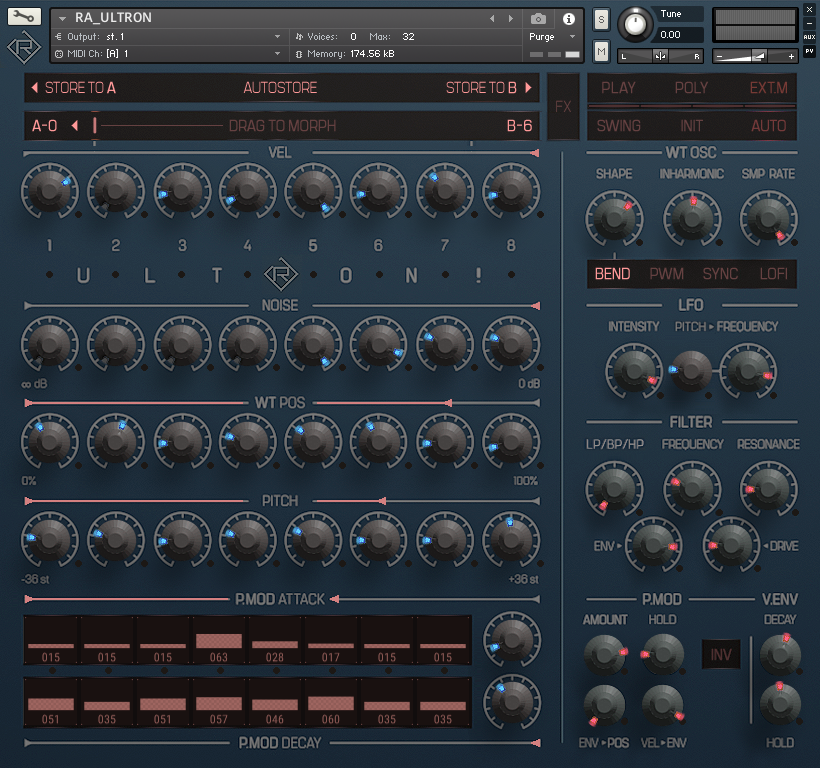The height and width of the screenshot is (768, 820).
Task: Click P.MOD decay step with value 060
Action: click(331, 703)
